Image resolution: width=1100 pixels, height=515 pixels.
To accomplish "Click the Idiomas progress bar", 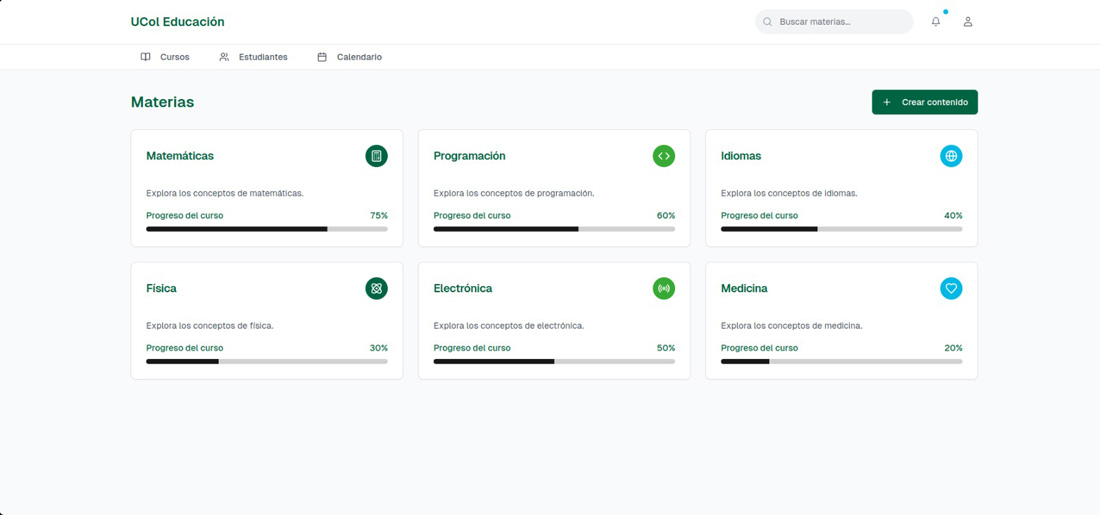I will (x=842, y=229).
